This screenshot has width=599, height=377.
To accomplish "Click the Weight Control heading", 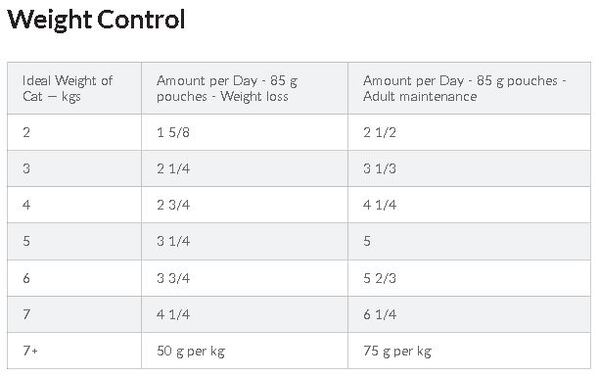I will [96, 19].
